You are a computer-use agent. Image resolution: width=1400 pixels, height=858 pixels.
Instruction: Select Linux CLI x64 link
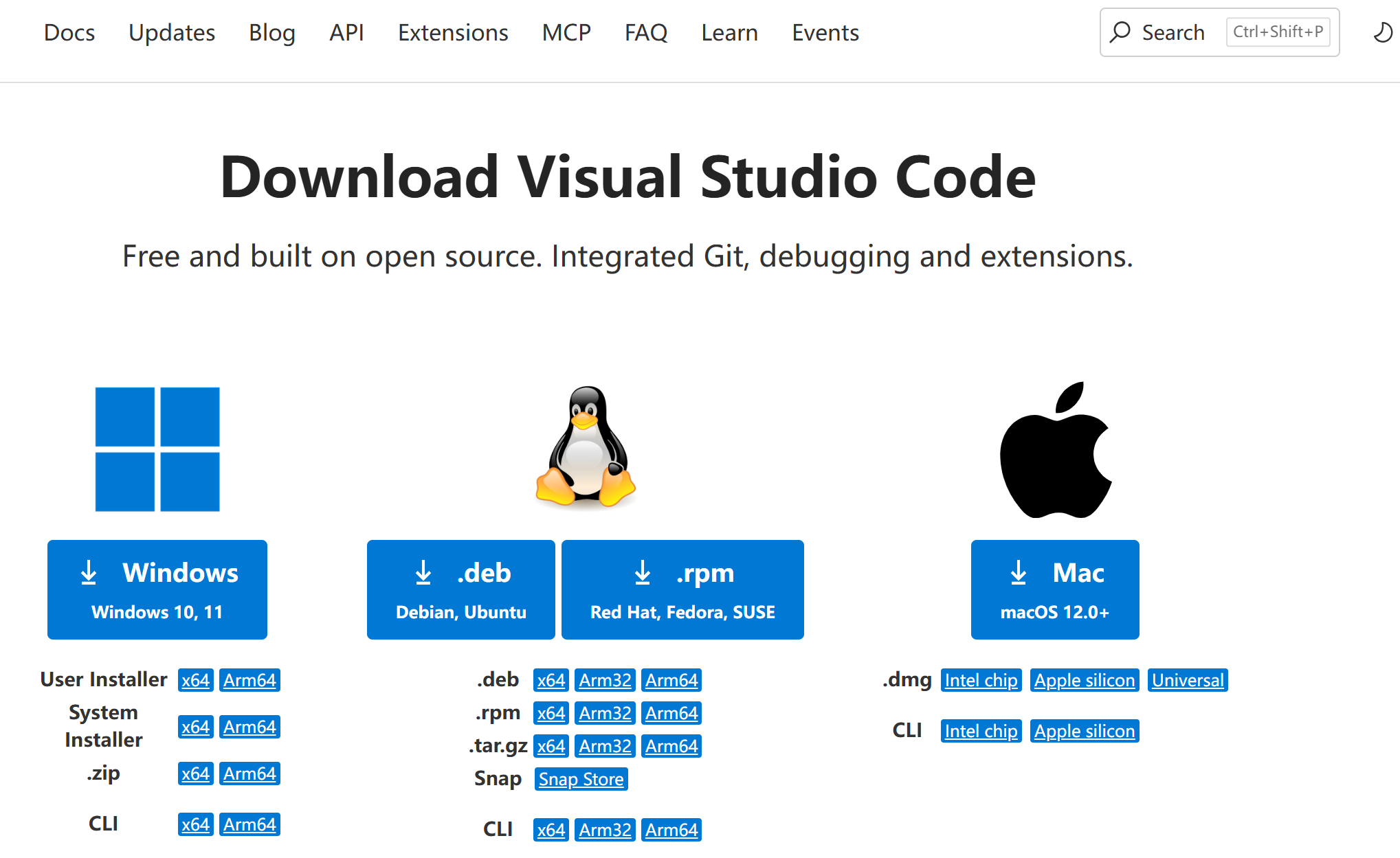[551, 830]
